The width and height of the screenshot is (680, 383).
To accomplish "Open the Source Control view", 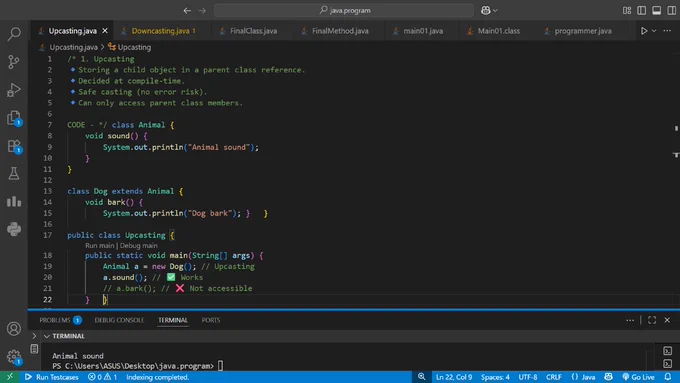I will 14,62.
